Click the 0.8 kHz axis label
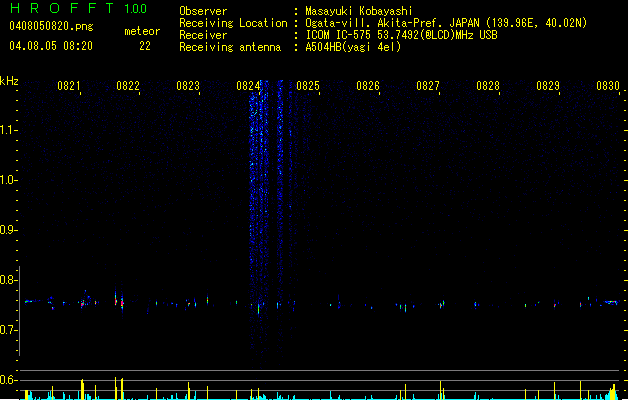The height and width of the screenshot is (400, 629). 8,280
